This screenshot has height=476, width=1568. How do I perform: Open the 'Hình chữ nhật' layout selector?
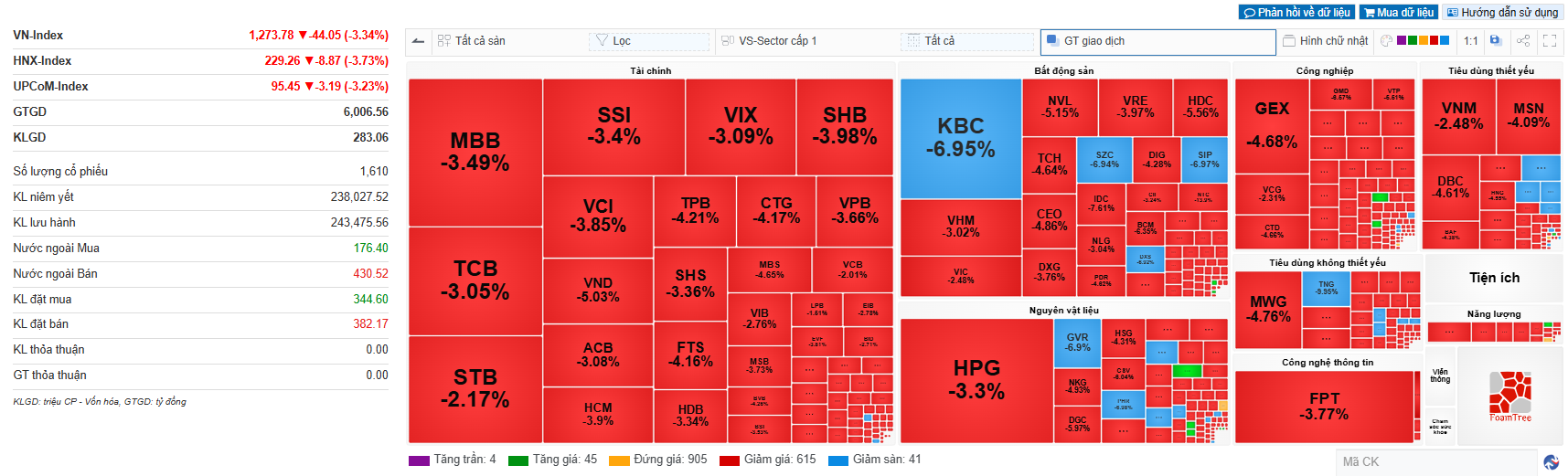click(x=1326, y=40)
